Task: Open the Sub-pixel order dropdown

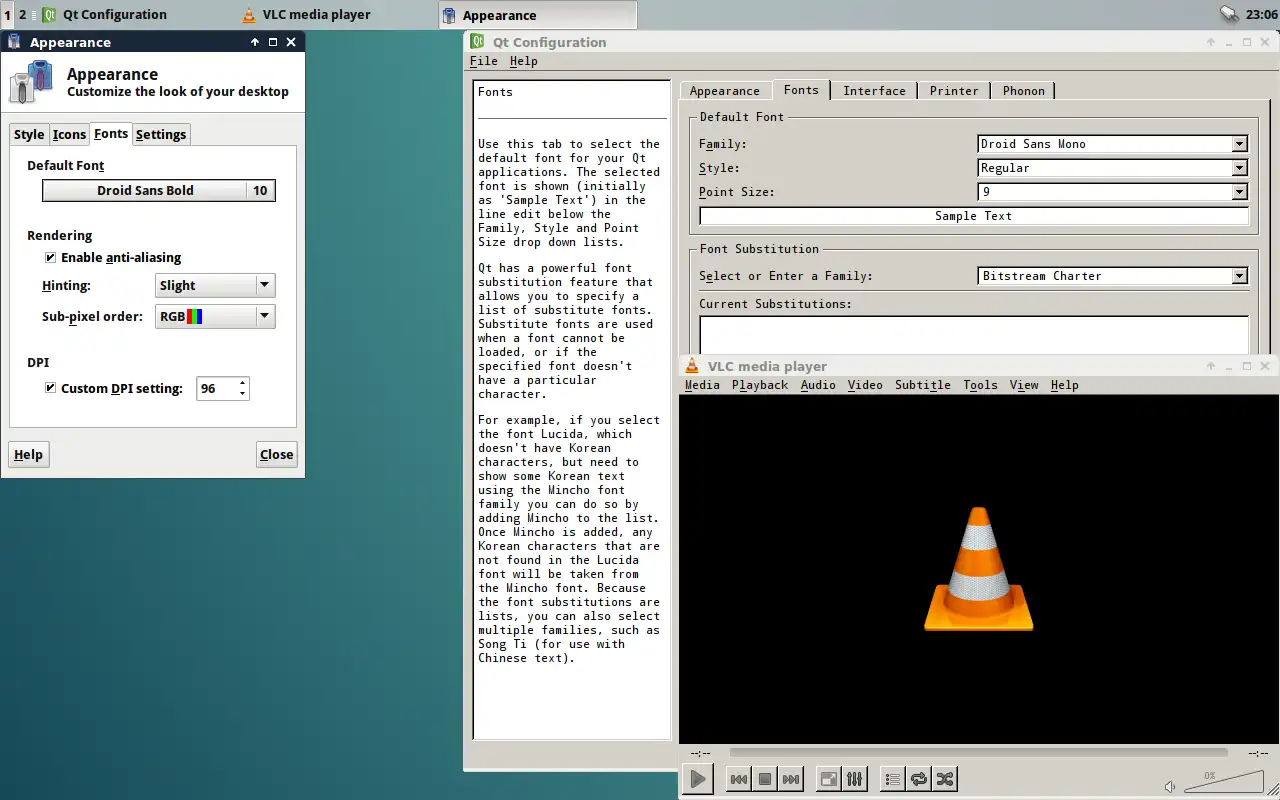Action: click(x=215, y=316)
